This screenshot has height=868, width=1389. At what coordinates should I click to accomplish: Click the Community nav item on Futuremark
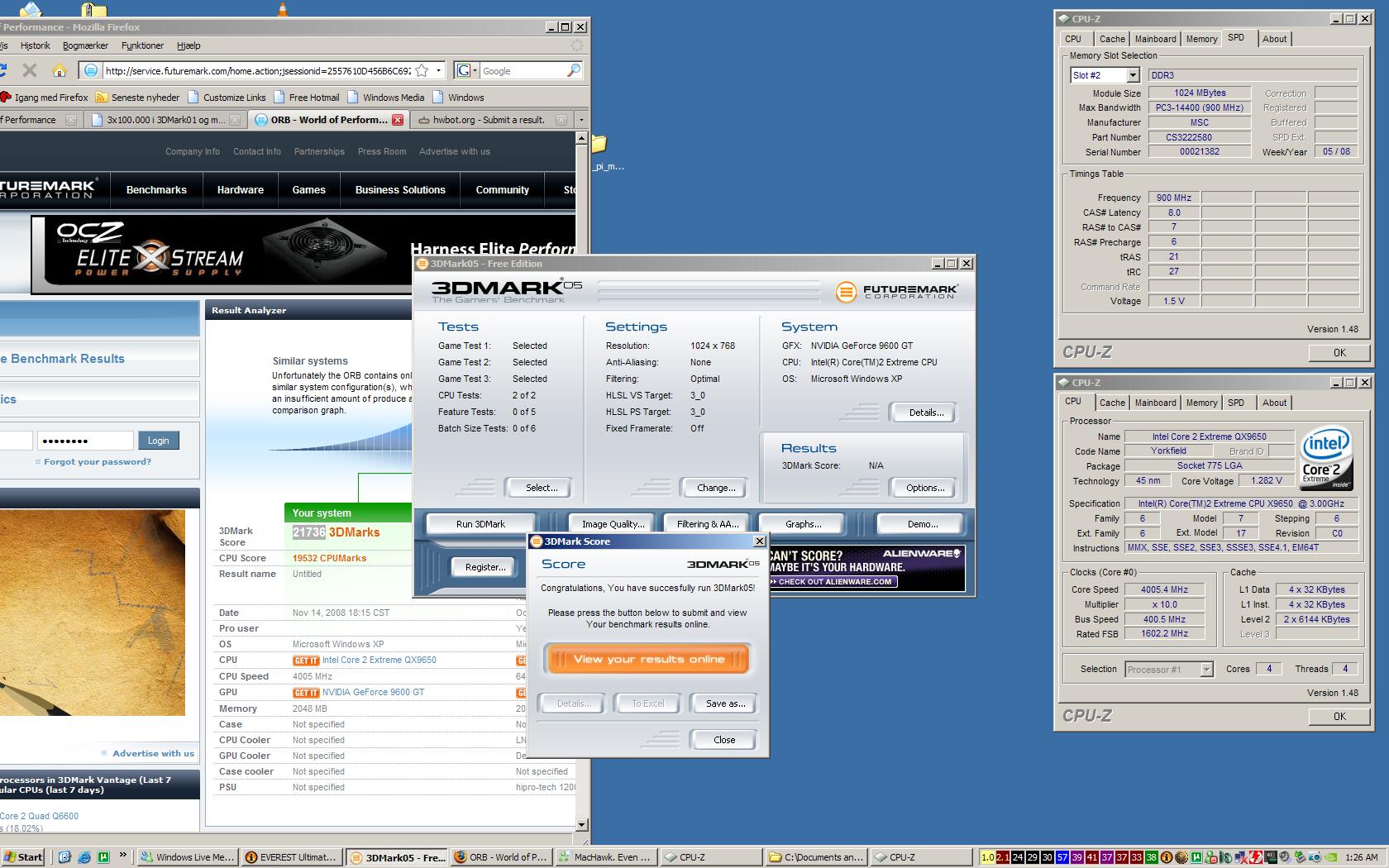pos(503,189)
